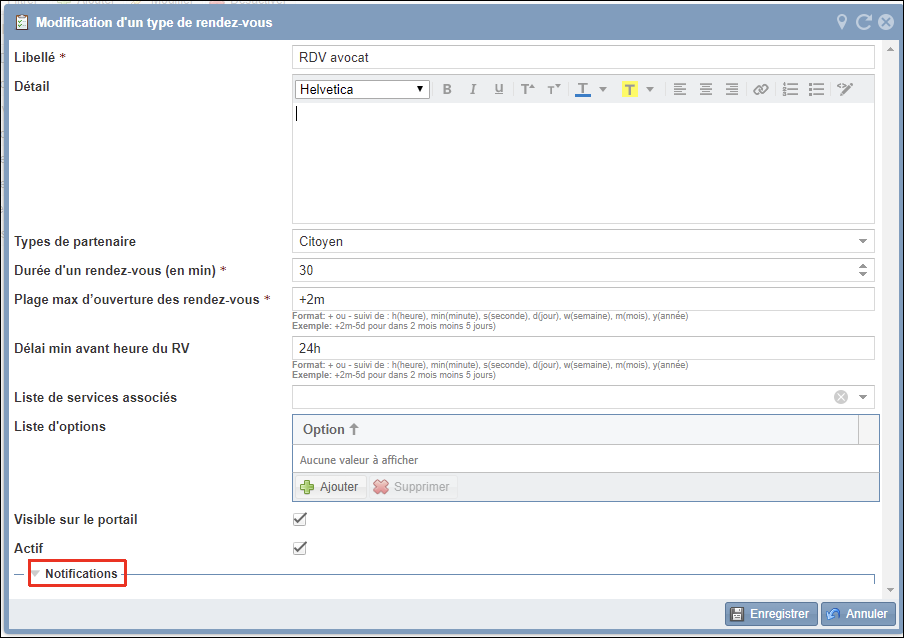Click the Libellé text field
The image size is (904, 638).
(x=583, y=57)
